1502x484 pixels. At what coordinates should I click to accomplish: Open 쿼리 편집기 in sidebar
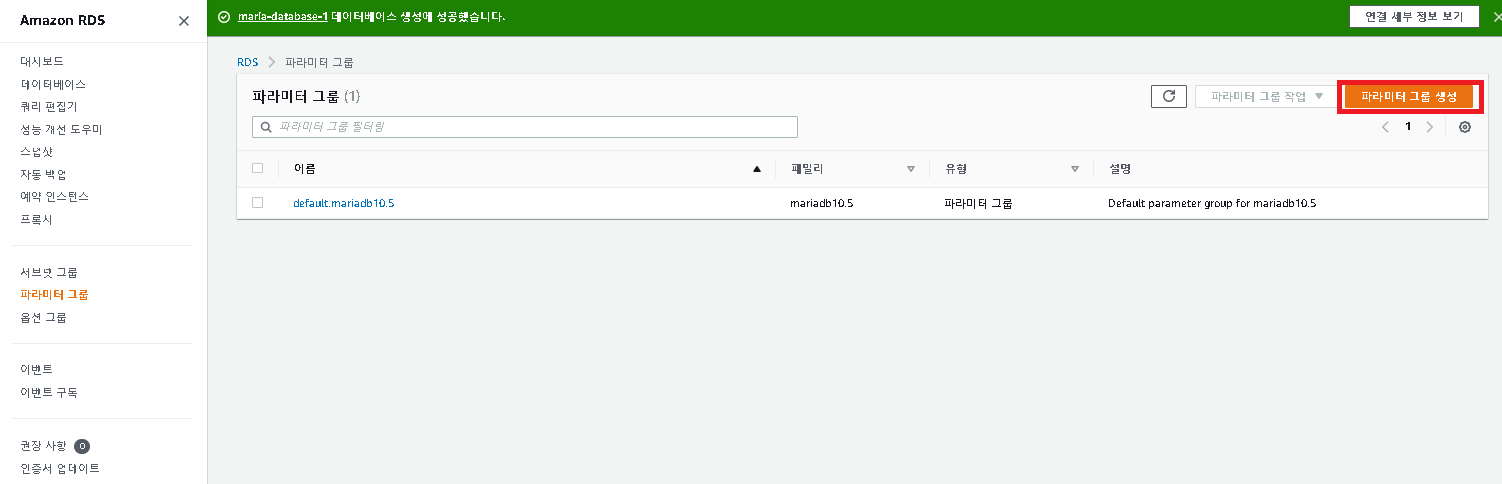tap(49, 107)
